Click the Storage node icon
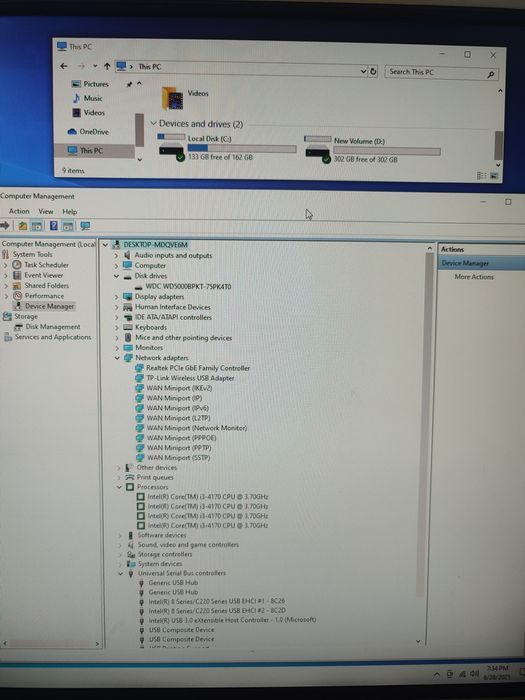Viewport: 525px width, 700px height. point(6,316)
